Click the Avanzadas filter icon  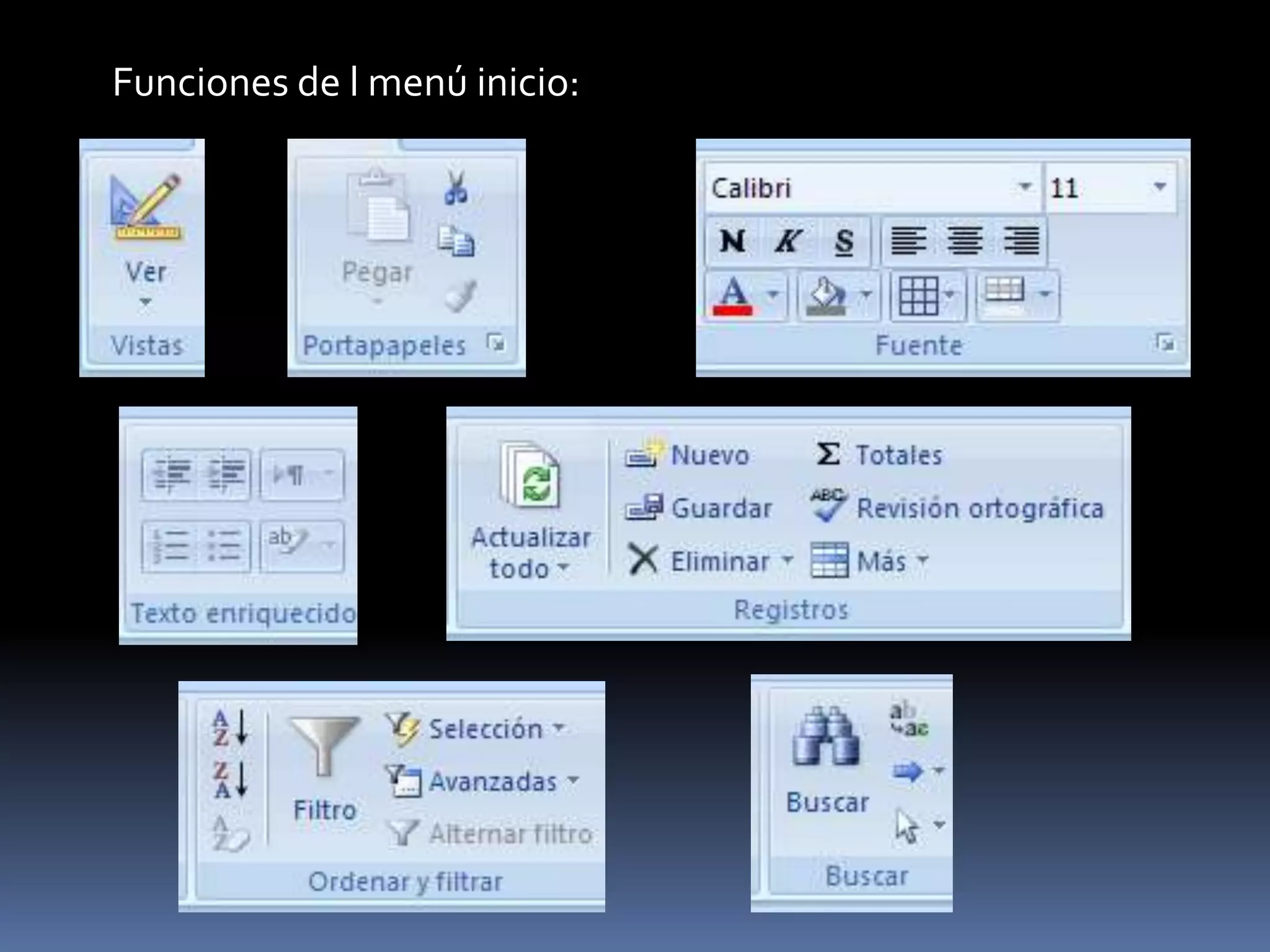point(403,781)
